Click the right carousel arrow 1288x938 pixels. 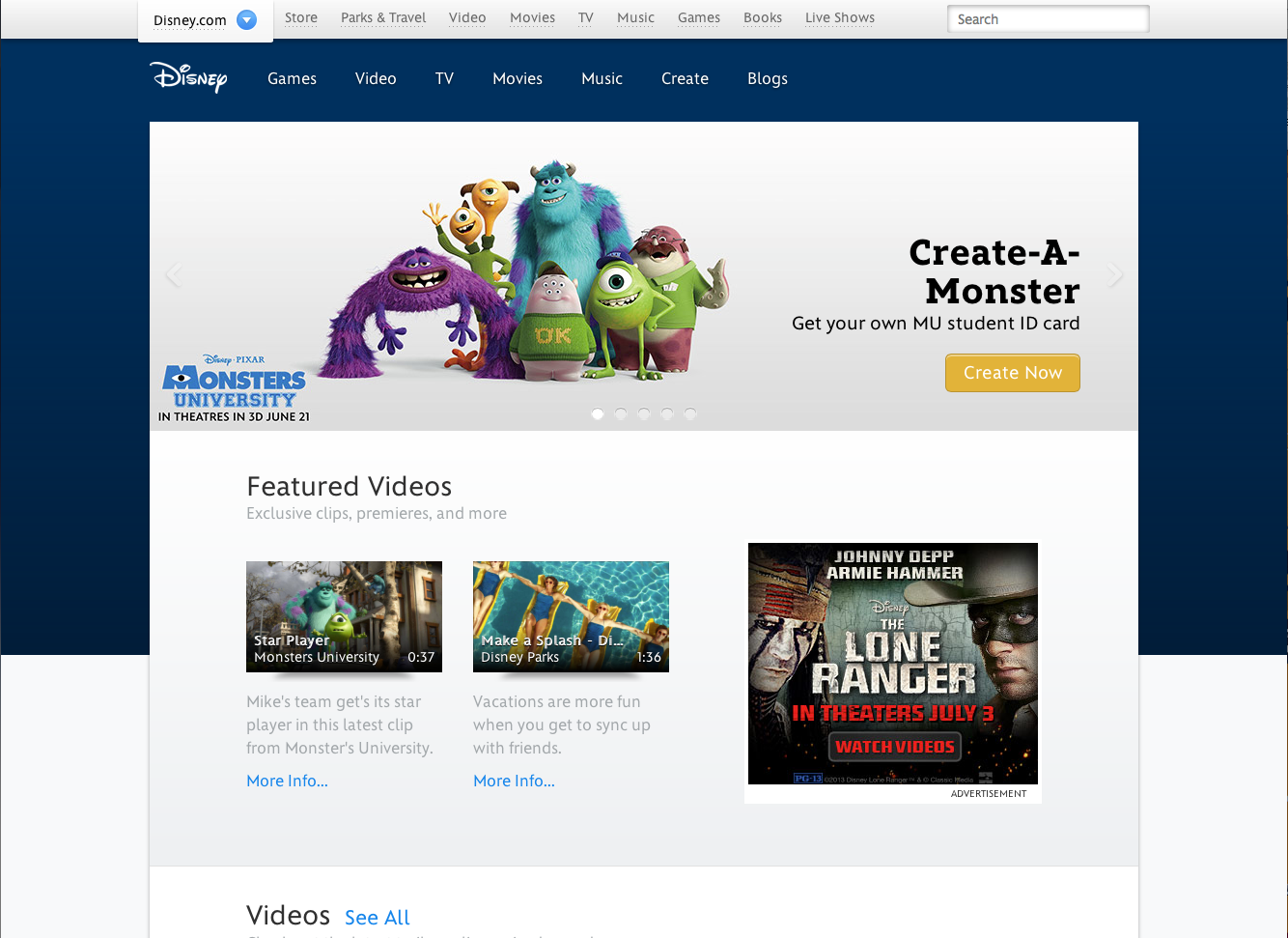(x=1115, y=275)
